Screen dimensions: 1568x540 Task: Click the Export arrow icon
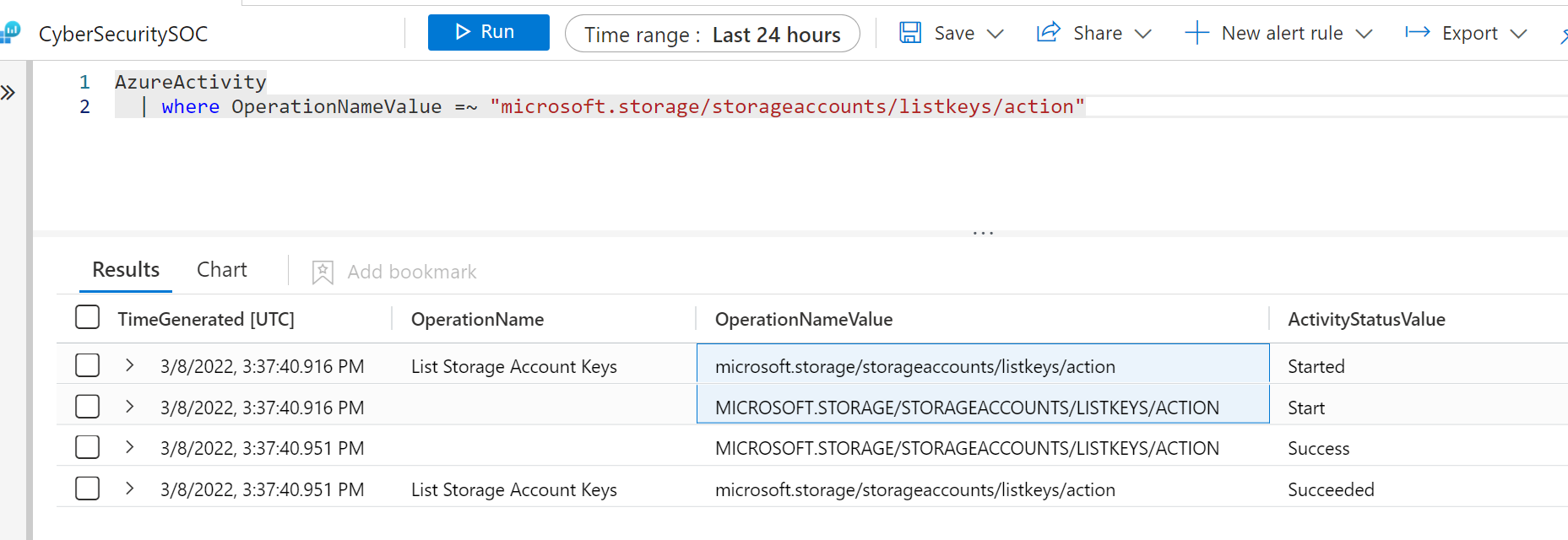[1418, 32]
